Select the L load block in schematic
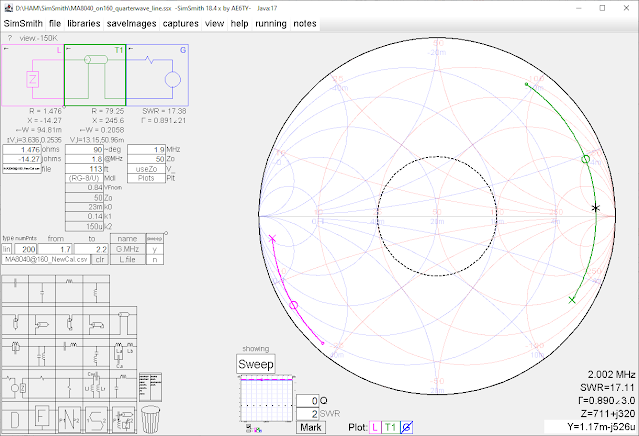This screenshot has width=639, height=436. point(33,75)
